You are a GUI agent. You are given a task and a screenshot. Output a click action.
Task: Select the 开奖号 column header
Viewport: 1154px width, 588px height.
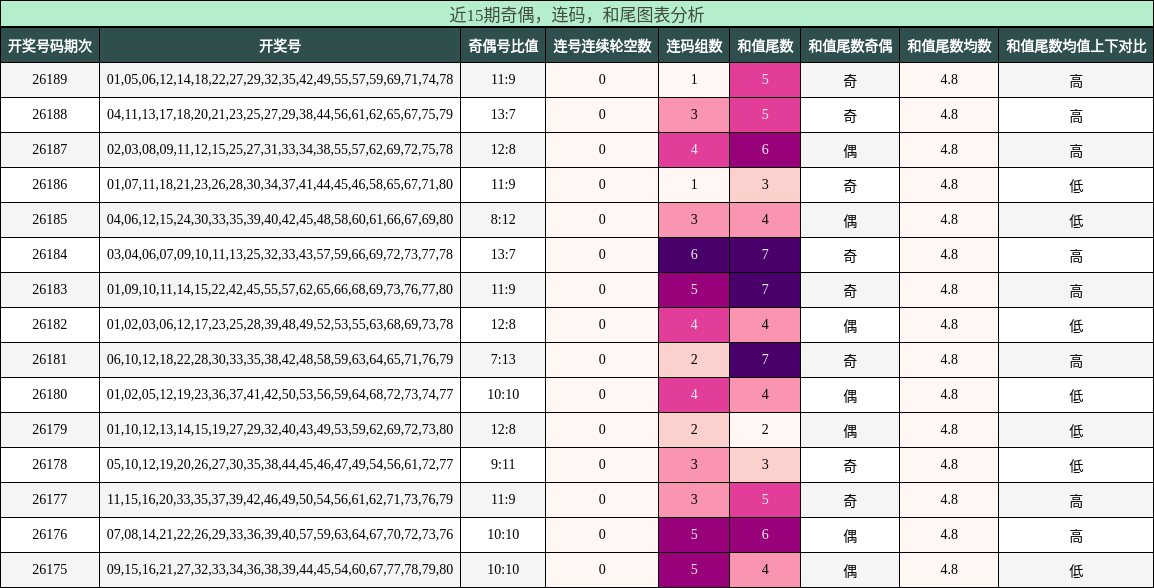[x=280, y=46]
